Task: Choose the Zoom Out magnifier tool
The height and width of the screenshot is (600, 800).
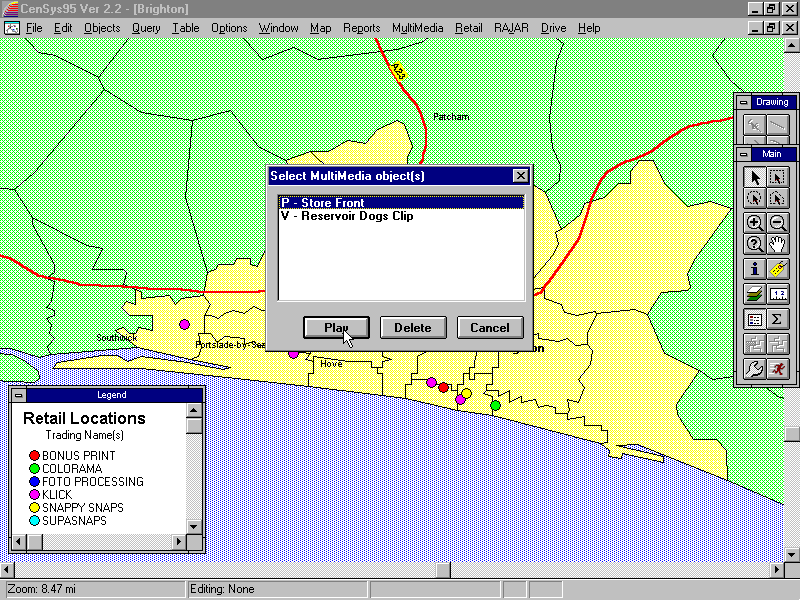Action: pos(778,223)
